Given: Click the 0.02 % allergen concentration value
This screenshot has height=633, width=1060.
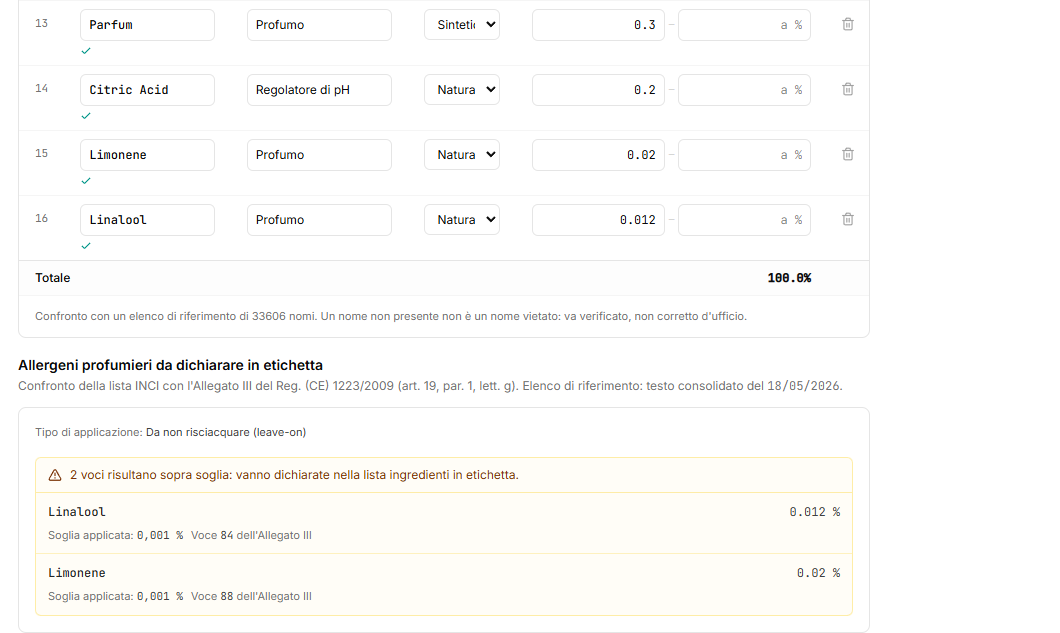Looking at the screenshot, I should click(x=818, y=573).
